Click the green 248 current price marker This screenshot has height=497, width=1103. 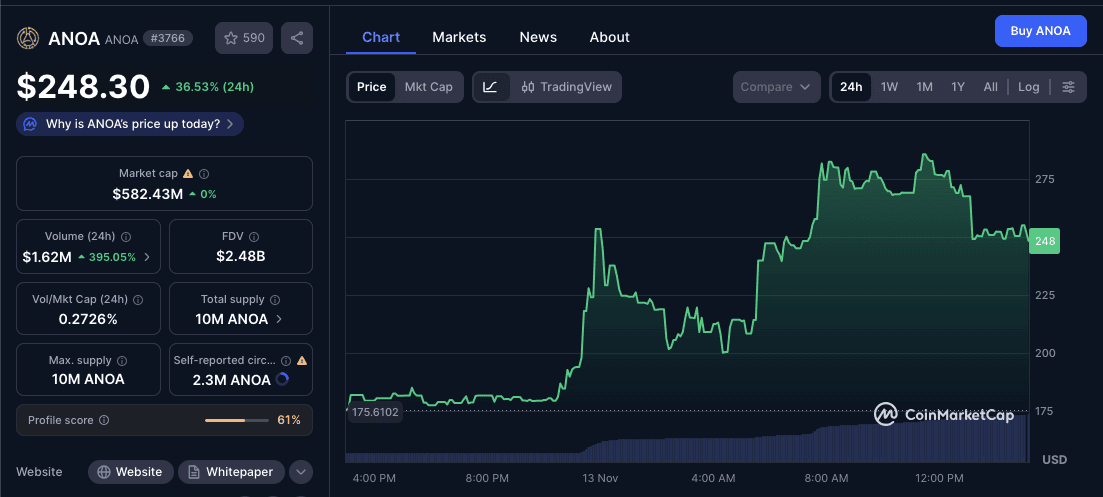tap(1045, 241)
